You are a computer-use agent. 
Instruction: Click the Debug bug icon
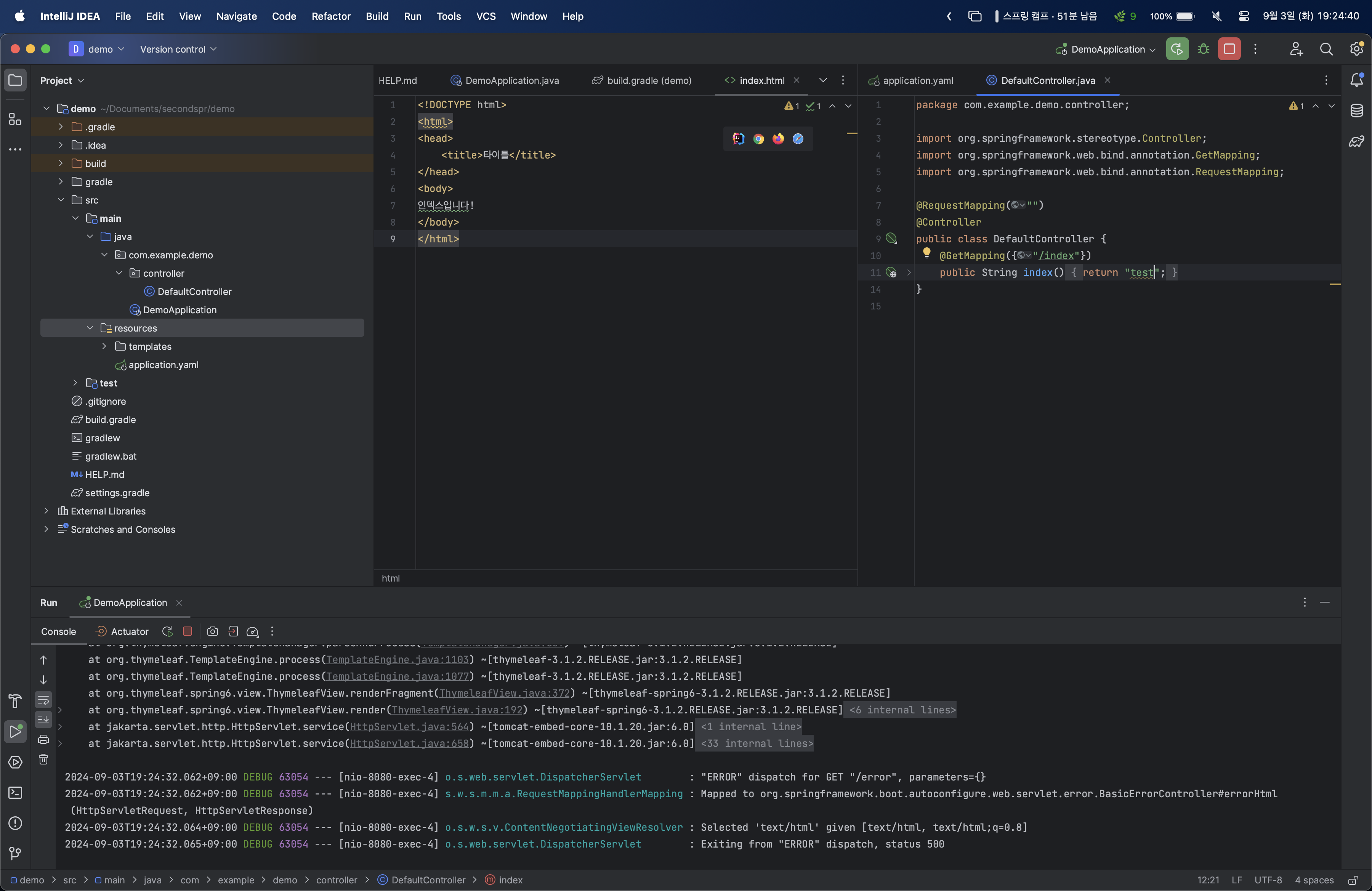[x=1203, y=49]
